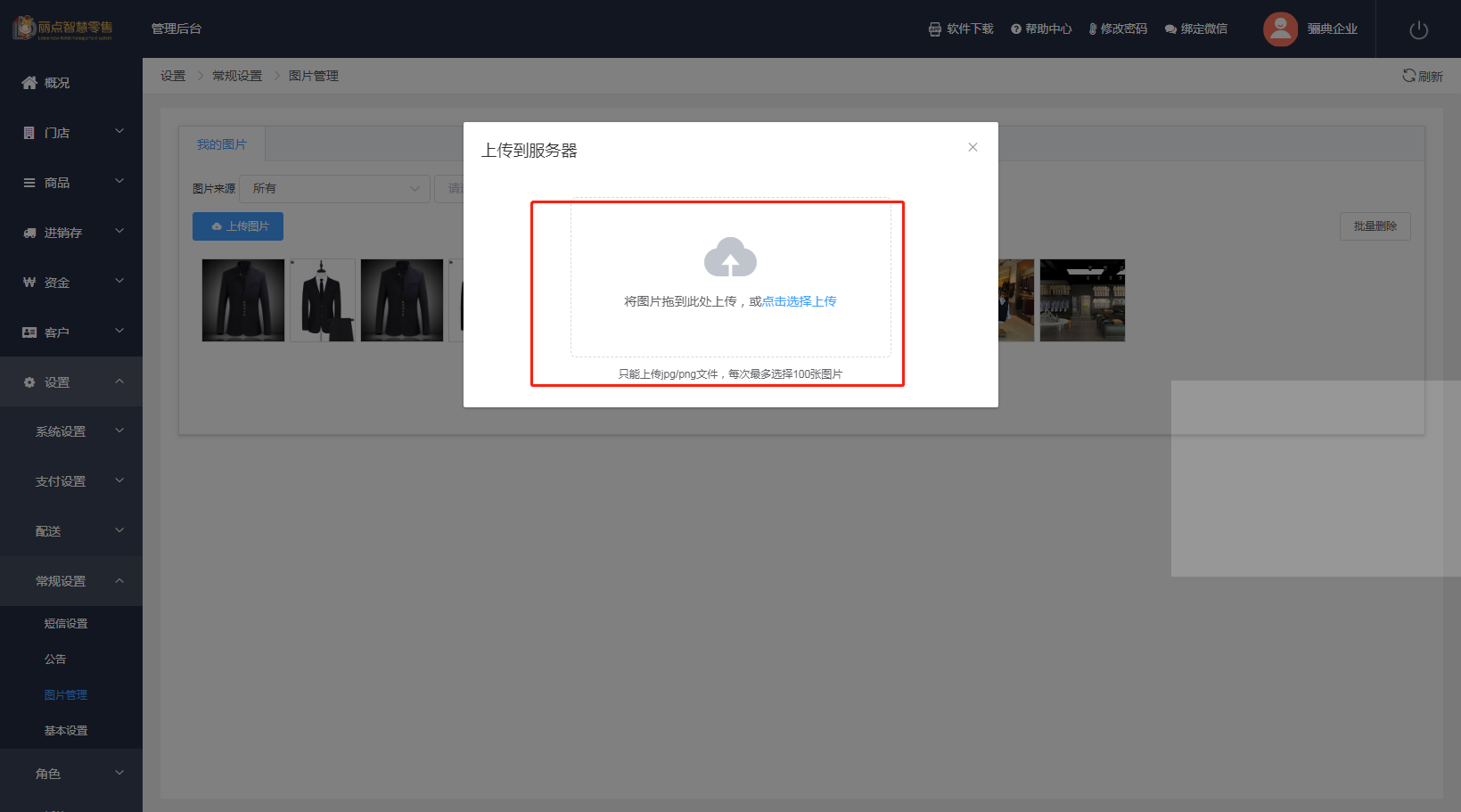Click the cloud upload icon in dialog
The height and width of the screenshot is (812, 1461).
[730, 257]
